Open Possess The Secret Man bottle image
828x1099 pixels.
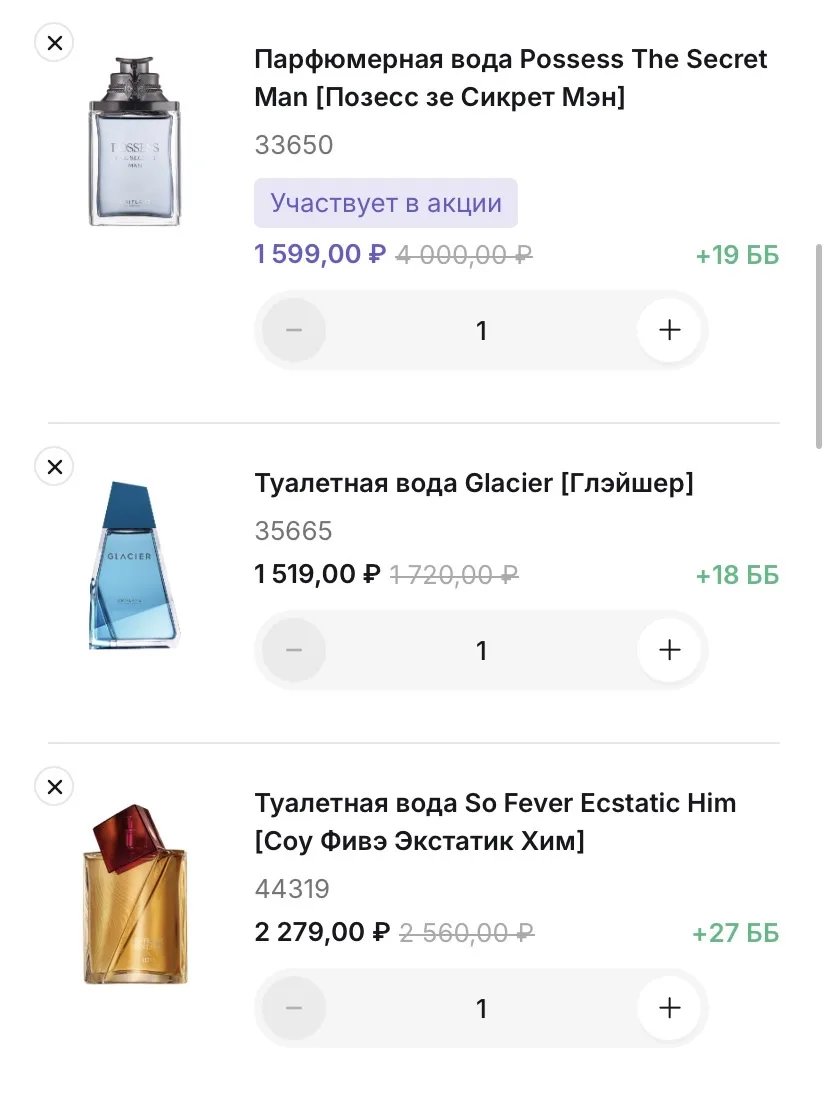[x=134, y=142]
